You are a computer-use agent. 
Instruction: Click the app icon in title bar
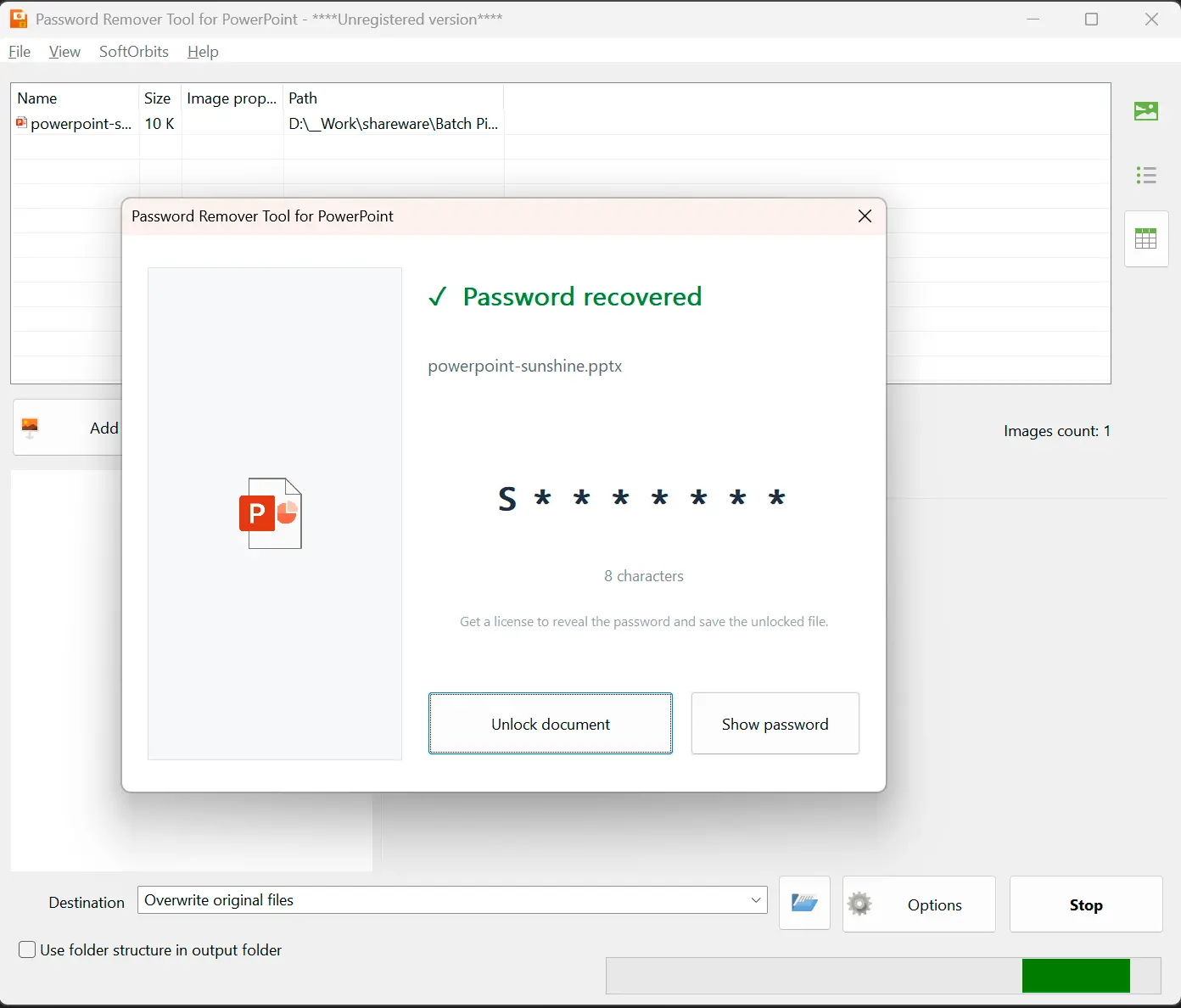click(x=19, y=19)
